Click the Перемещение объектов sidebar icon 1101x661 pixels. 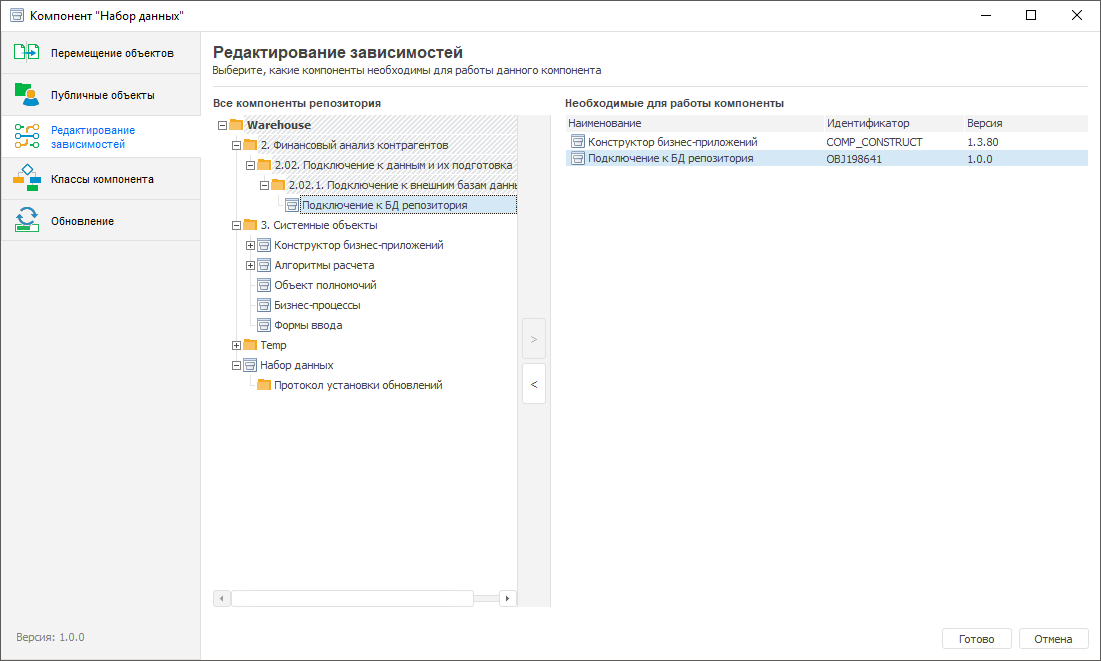[x=27, y=53]
